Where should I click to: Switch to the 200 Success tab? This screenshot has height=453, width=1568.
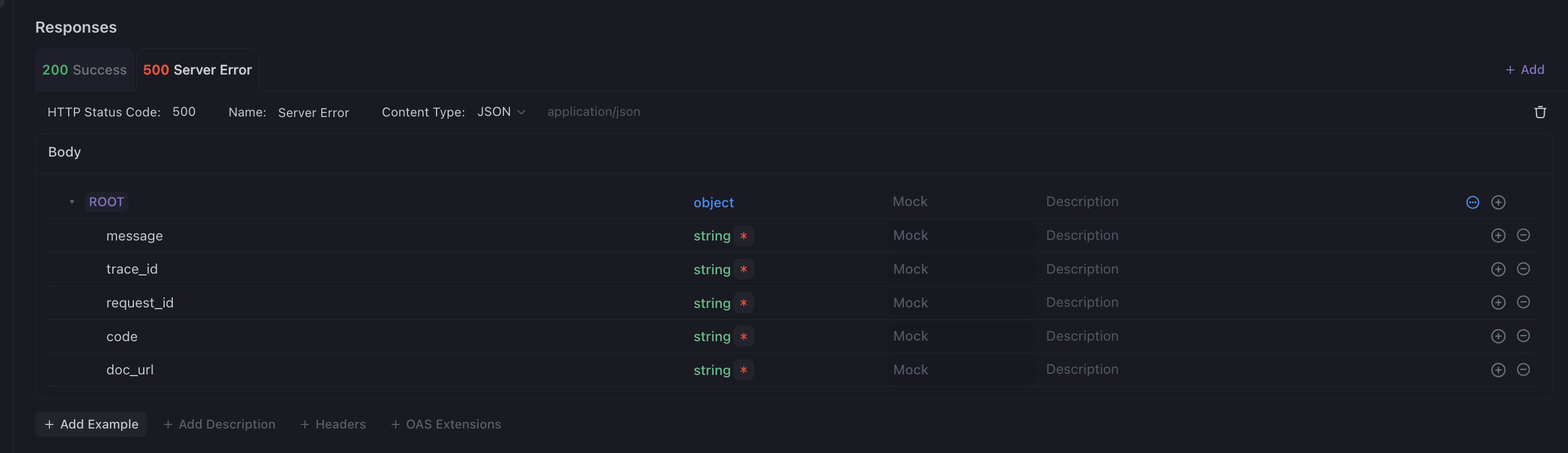coord(84,70)
